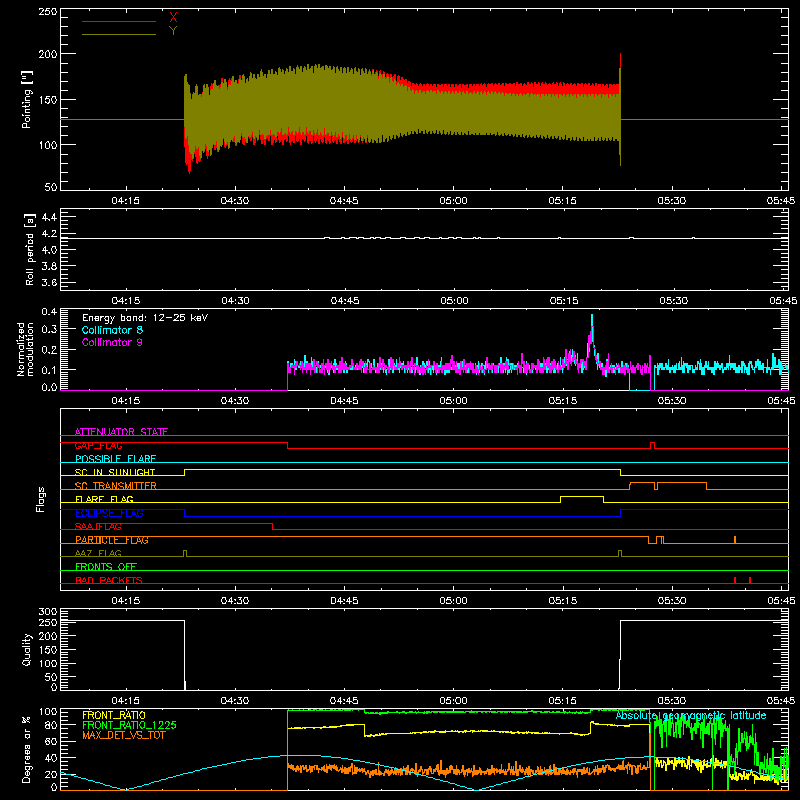
Task: Click the SC_IN_SUNLIGHT flag label
Action: [115, 472]
